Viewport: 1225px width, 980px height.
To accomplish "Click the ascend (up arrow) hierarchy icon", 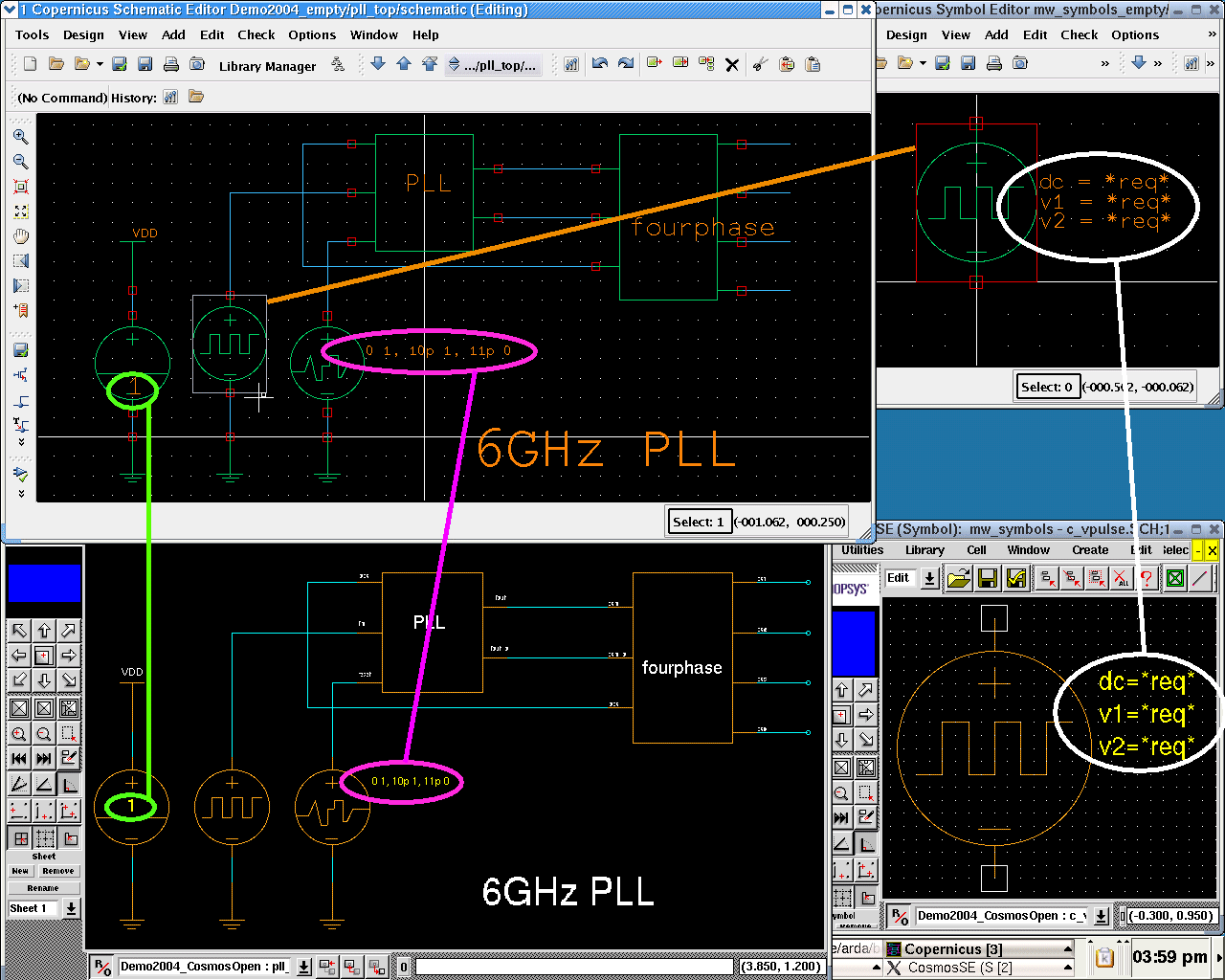I will click(404, 64).
